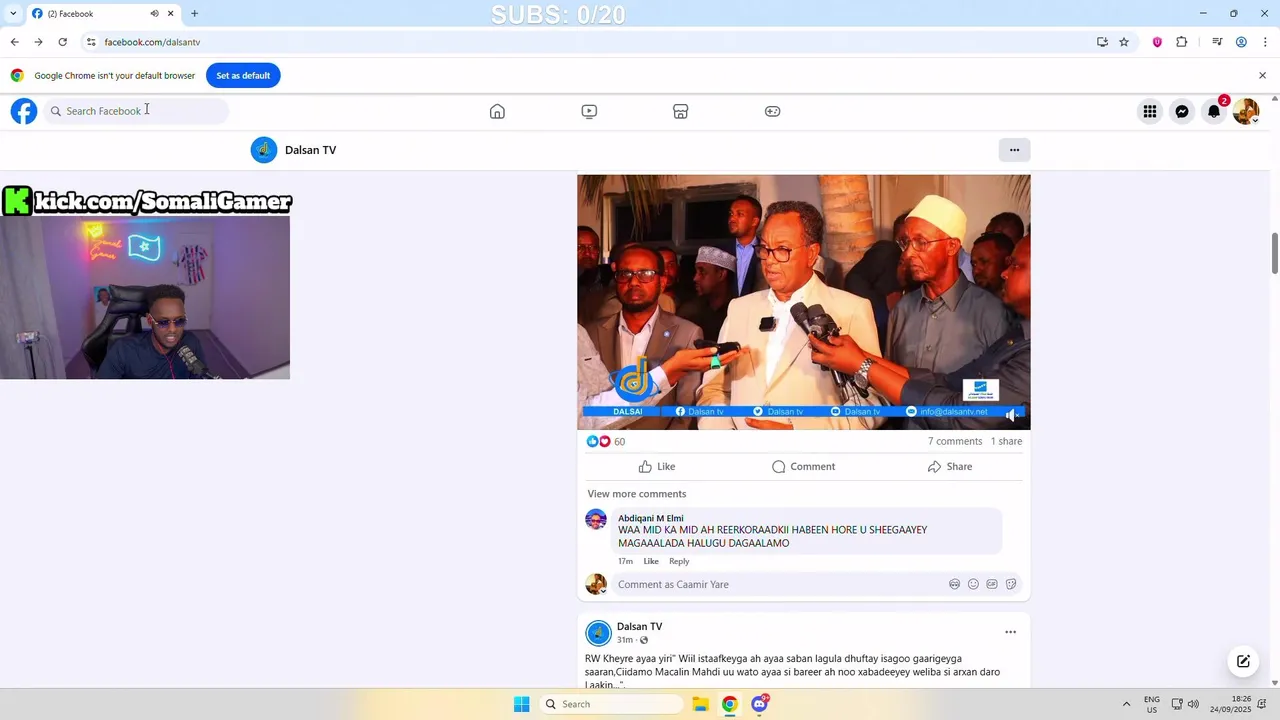The height and width of the screenshot is (720, 1280).
Task: Open the Chrome media controls icon
Action: coord(1217,42)
